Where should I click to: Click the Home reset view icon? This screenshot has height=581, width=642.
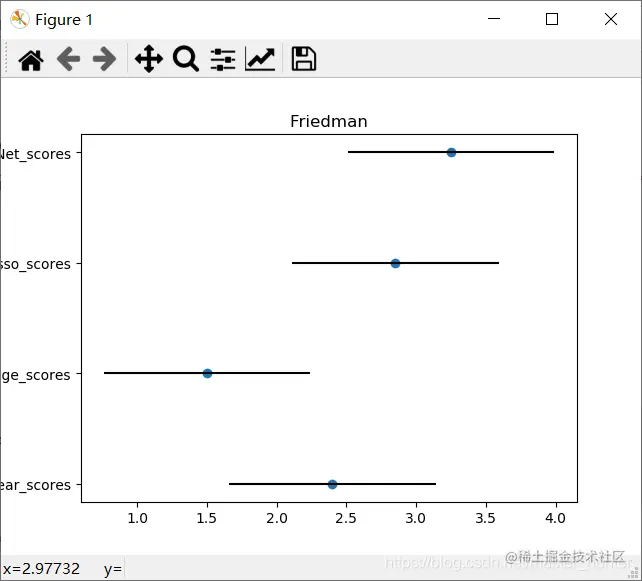(x=31, y=60)
